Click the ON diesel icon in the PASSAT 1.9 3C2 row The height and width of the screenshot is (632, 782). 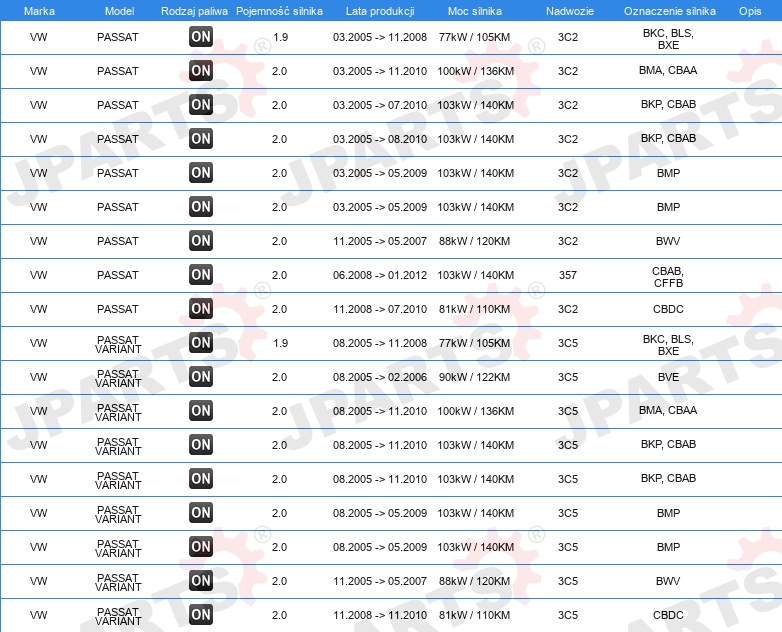coord(200,36)
